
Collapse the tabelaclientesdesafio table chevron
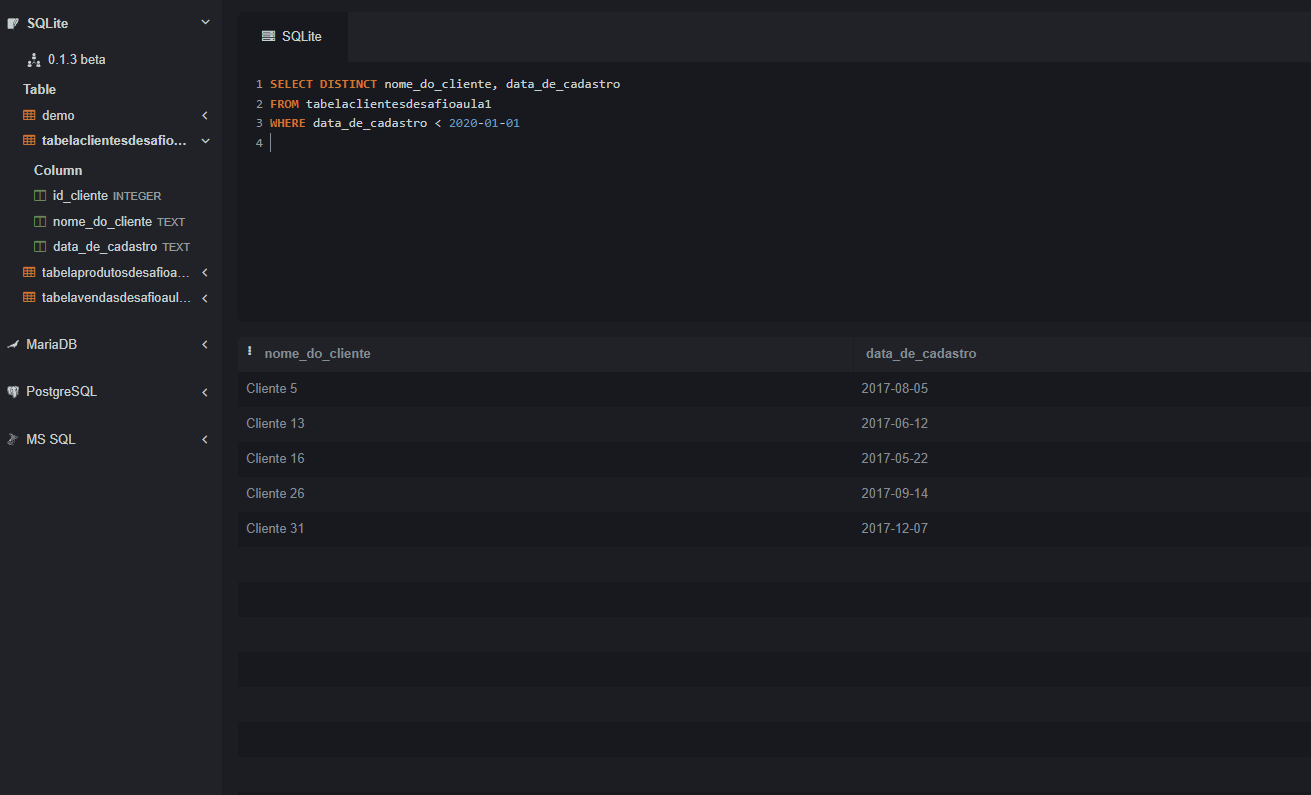(x=205, y=141)
